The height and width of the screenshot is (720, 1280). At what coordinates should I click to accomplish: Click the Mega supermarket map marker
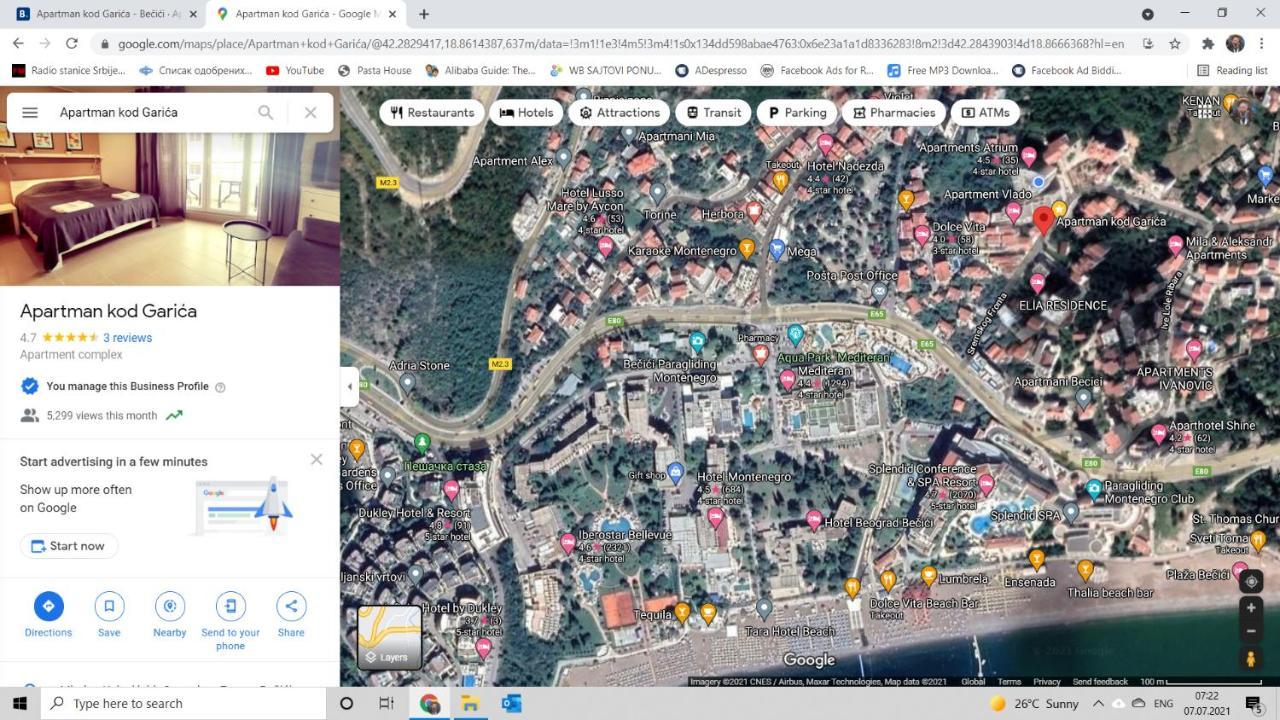pyautogui.click(x=777, y=250)
